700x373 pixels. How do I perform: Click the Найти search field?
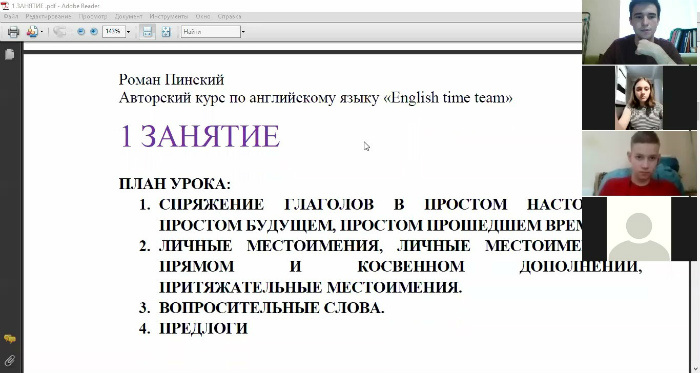[211, 32]
